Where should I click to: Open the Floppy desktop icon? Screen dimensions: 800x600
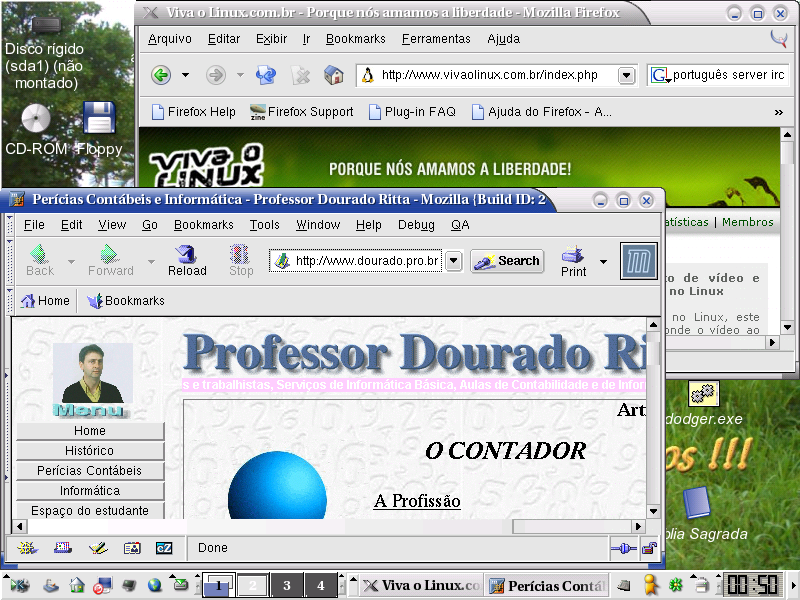tap(99, 118)
